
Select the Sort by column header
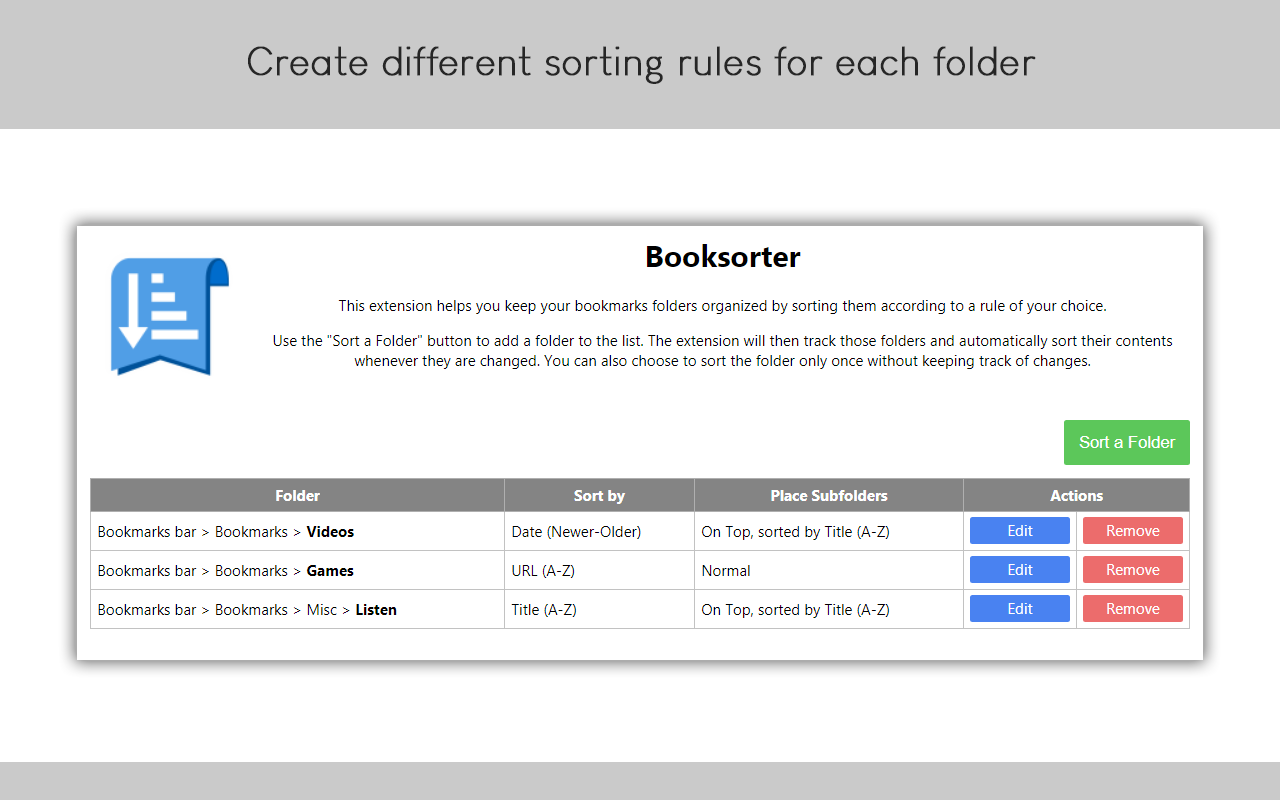coord(599,495)
